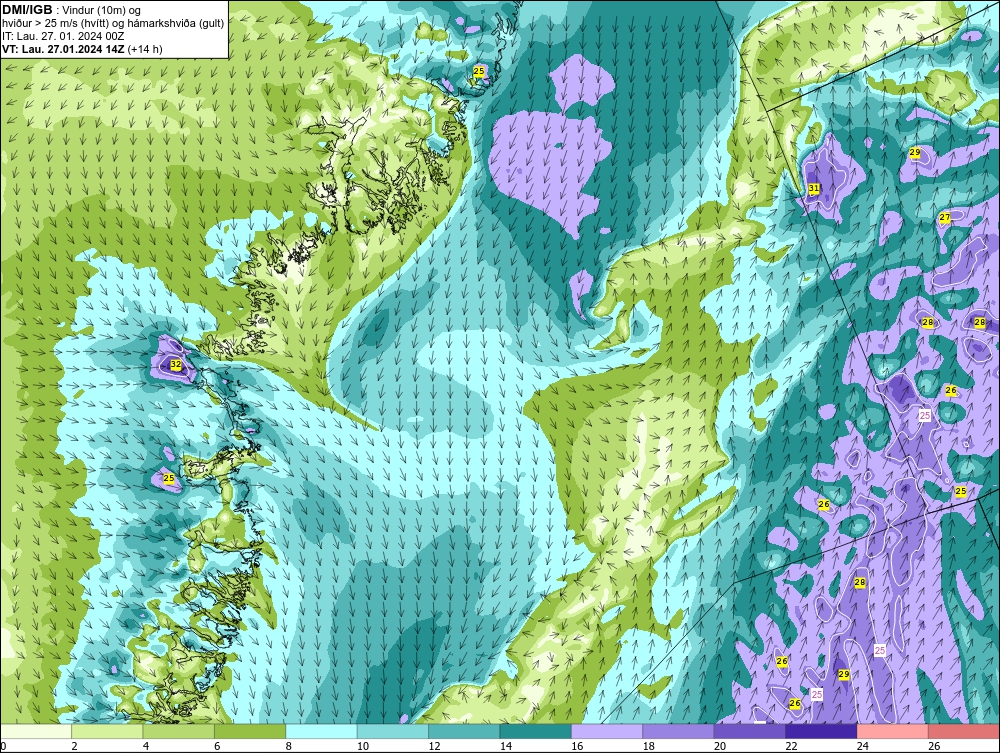Screen dimensions: 1000x753
Task: Pick the 4–6 m/s green legend swatch
Action: (179, 731)
